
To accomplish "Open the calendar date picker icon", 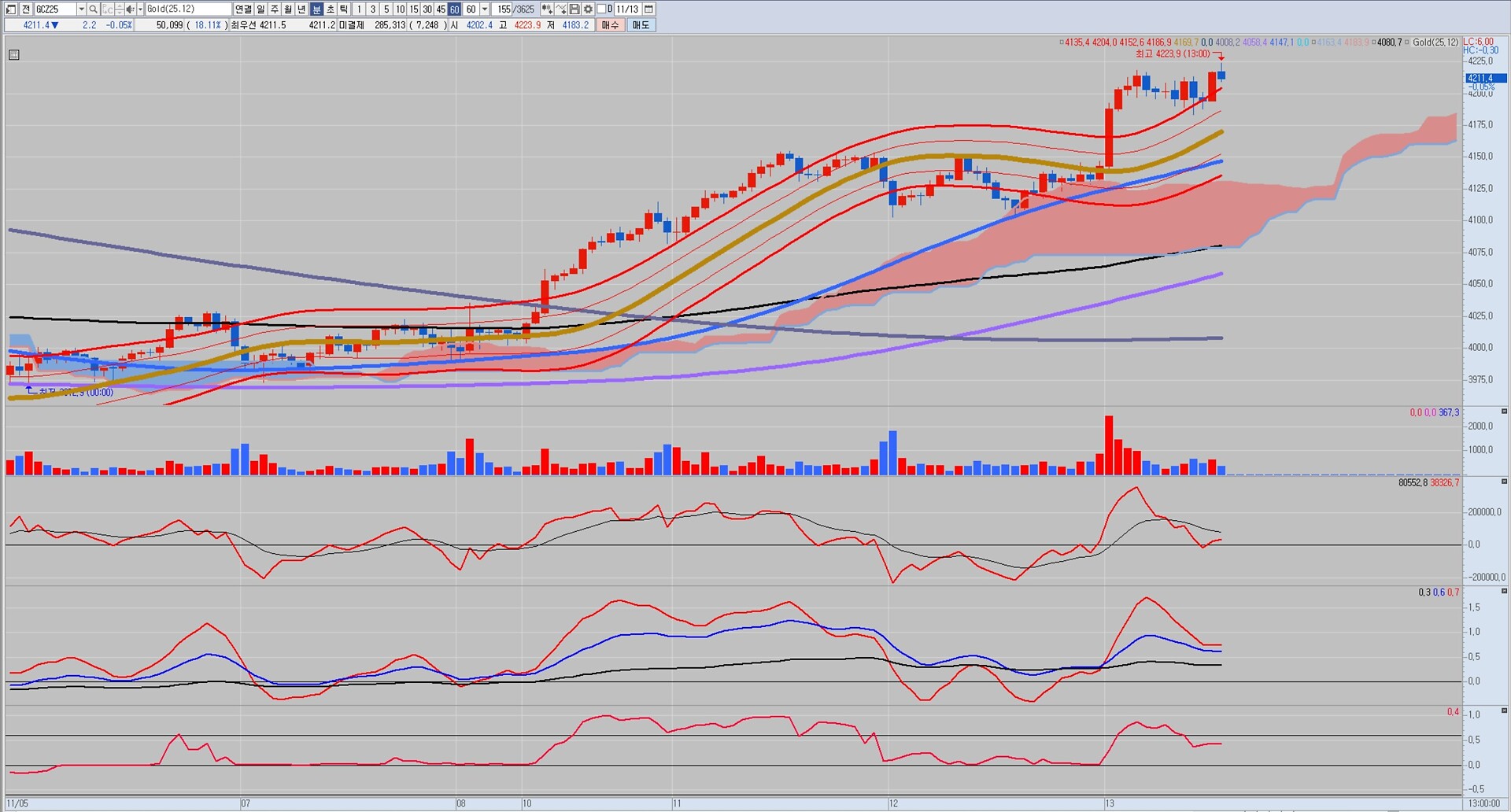I will pyautogui.click(x=648, y=9).
